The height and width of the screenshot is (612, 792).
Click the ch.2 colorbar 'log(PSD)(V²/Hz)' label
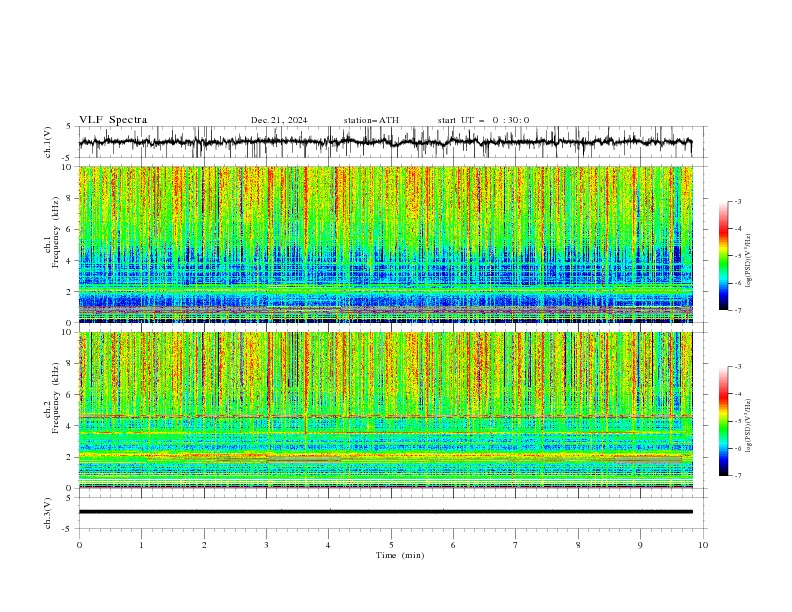tap(748, 426)
